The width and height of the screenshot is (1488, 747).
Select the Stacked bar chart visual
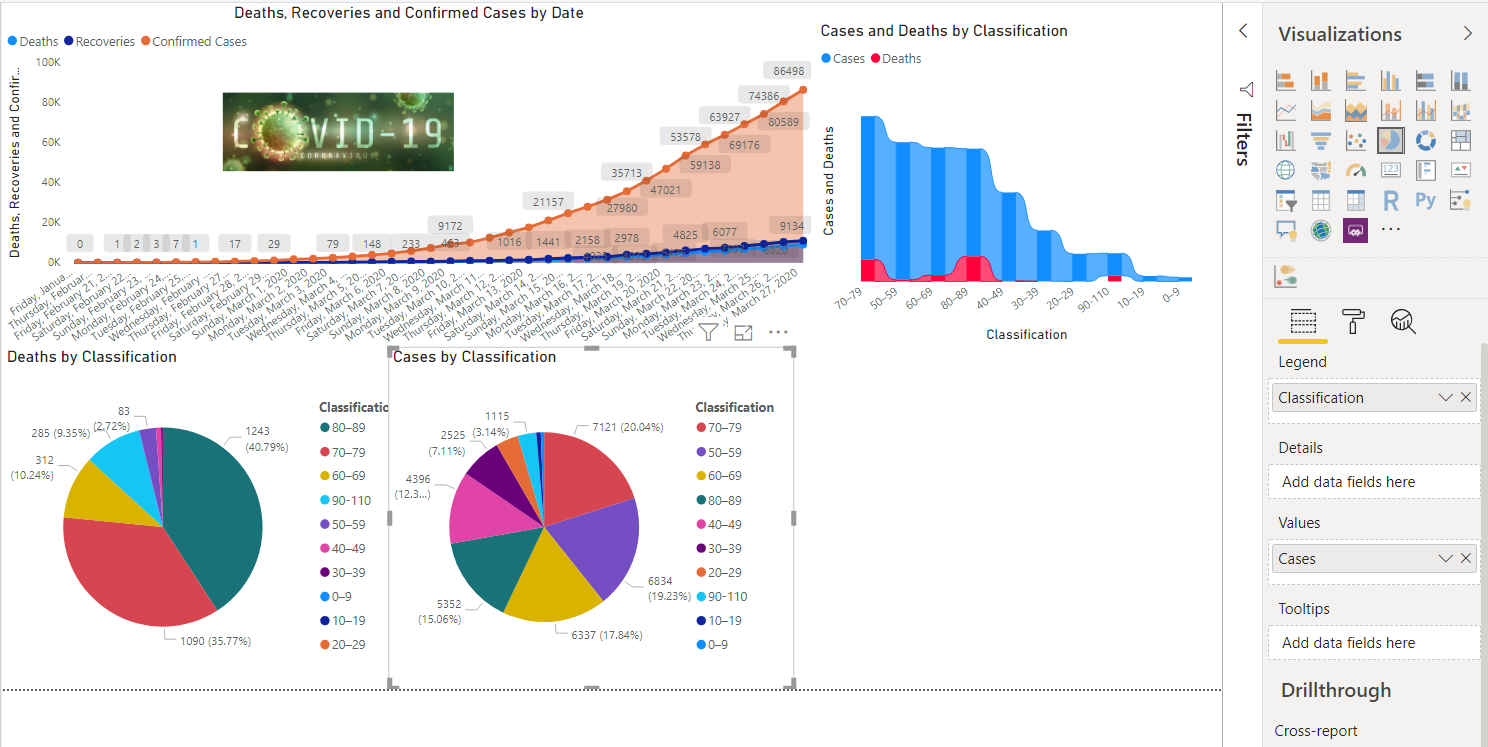(1286, 81)
